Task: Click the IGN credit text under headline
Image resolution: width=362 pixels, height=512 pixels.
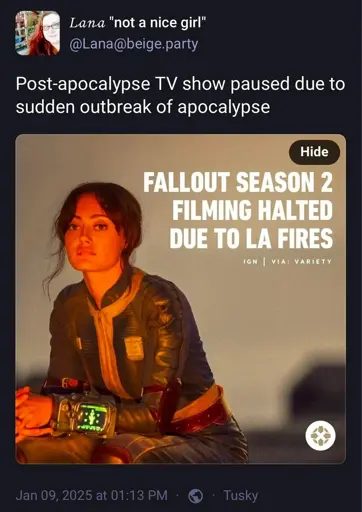Action: pyautogui.click(x=250, y=262)
